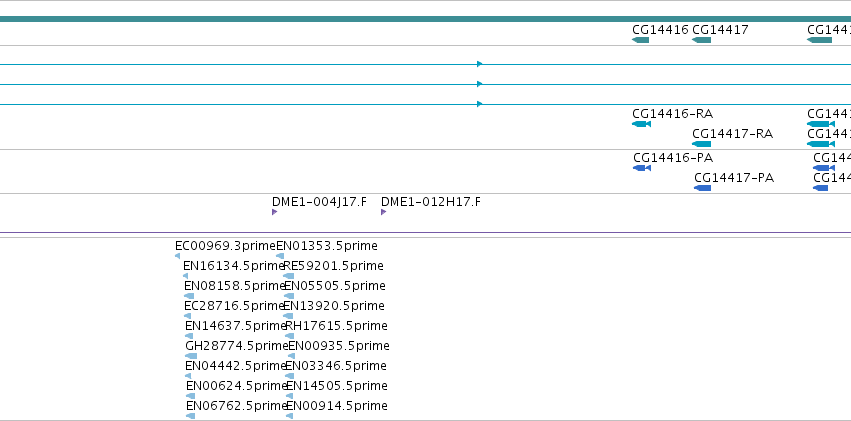Click the CG14416-PA protein glyph
Viewport: 851px width, 421px height.
[x=642, y=168]
